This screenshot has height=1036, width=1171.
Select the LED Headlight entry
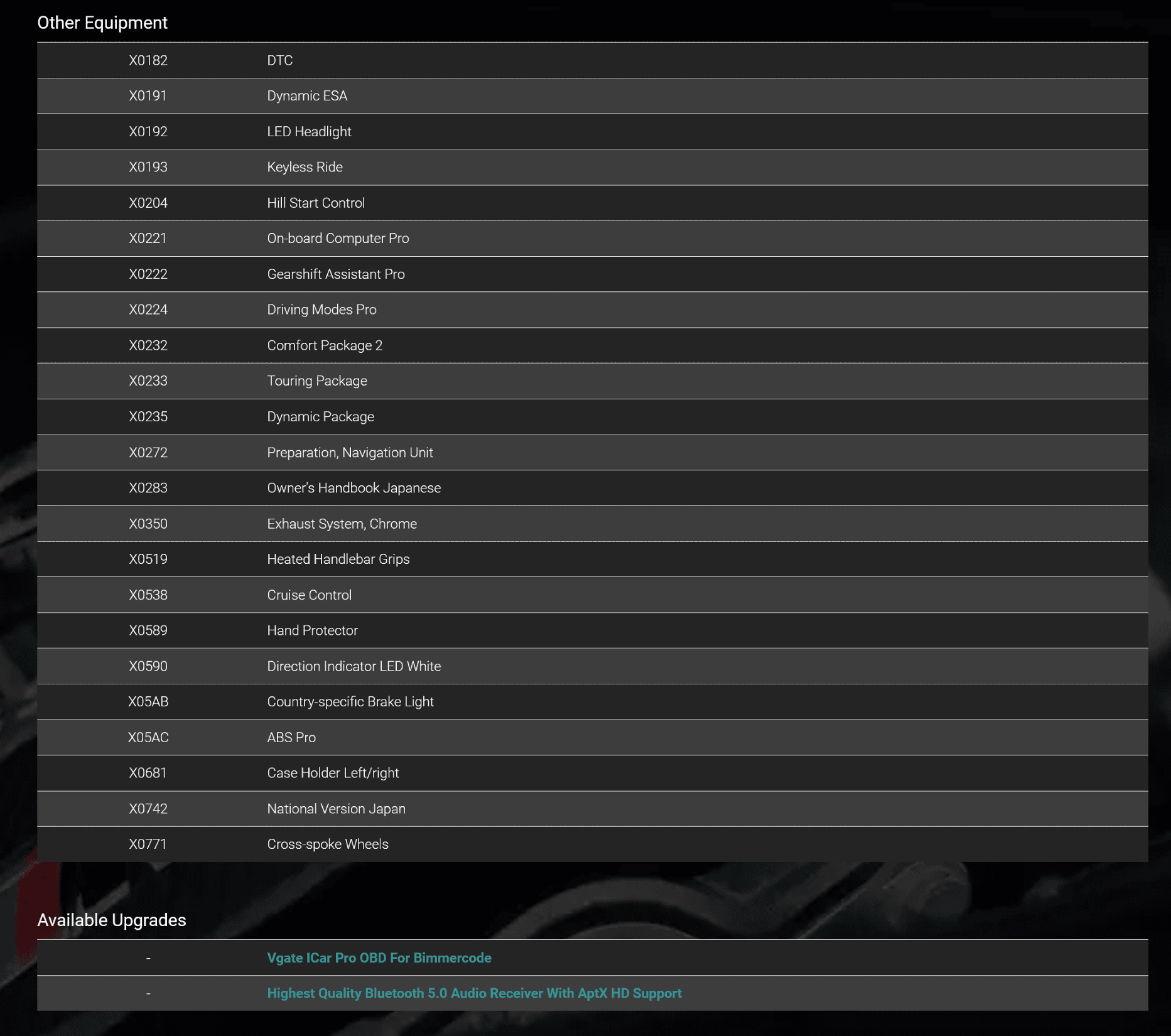point(309,132)
